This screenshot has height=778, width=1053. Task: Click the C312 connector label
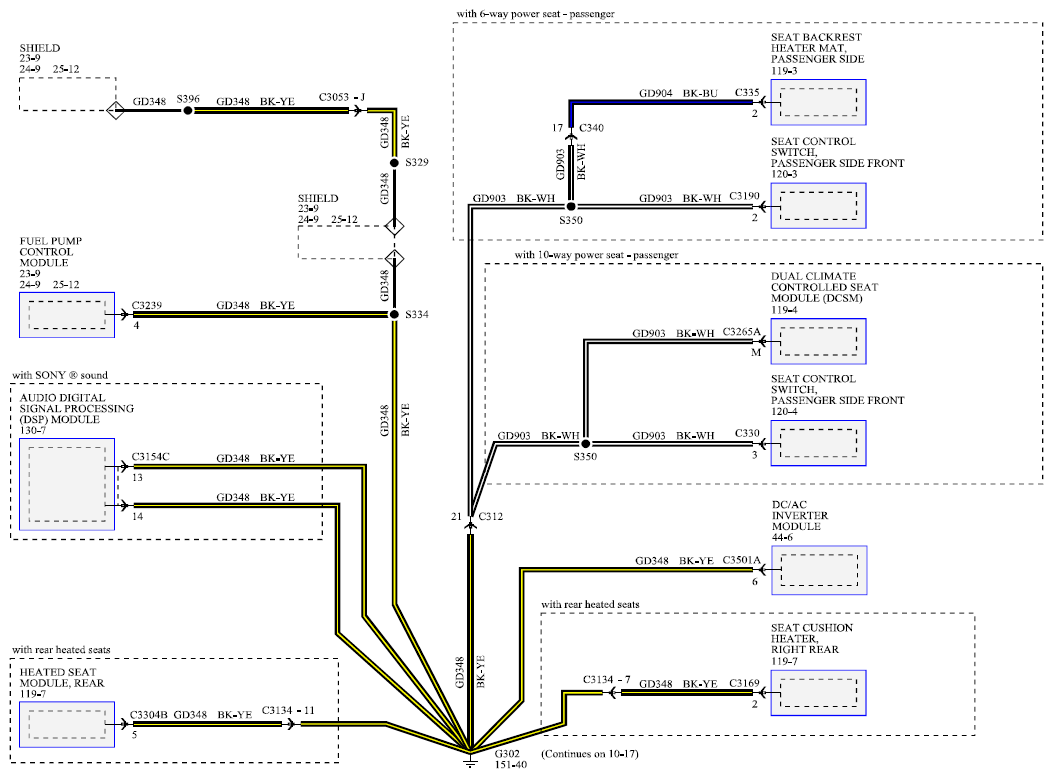[x=490, y=516]
